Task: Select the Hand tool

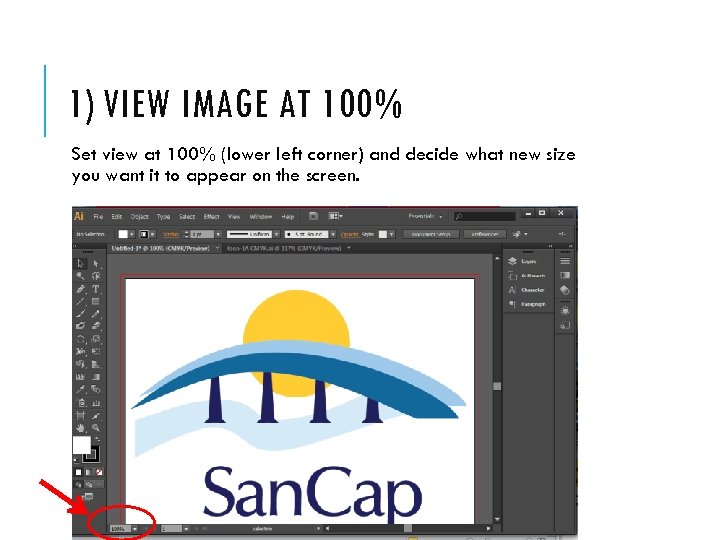Action: pos(80,428)
